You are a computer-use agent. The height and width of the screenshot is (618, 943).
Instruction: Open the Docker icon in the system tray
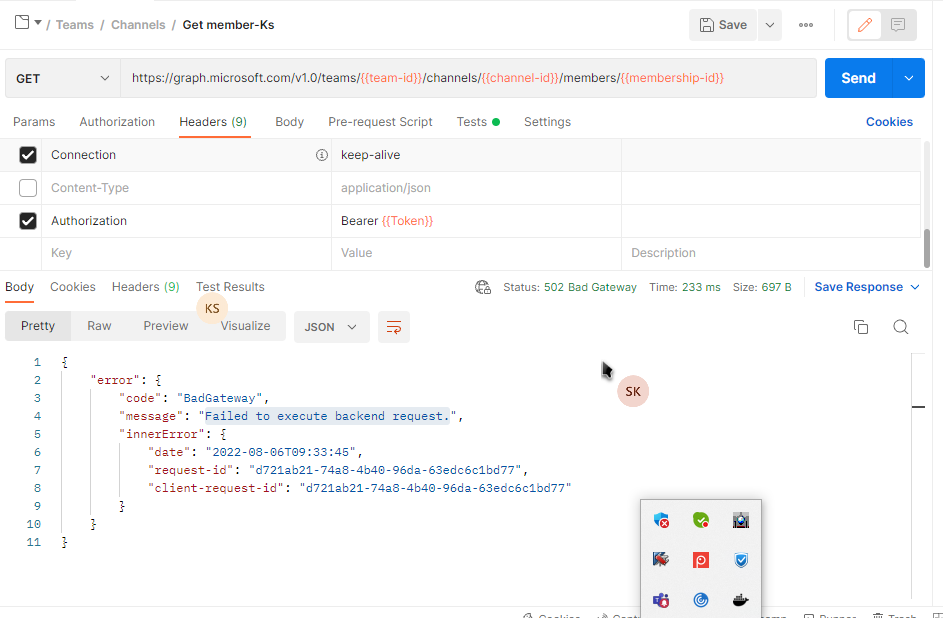[x=740, y=600]
